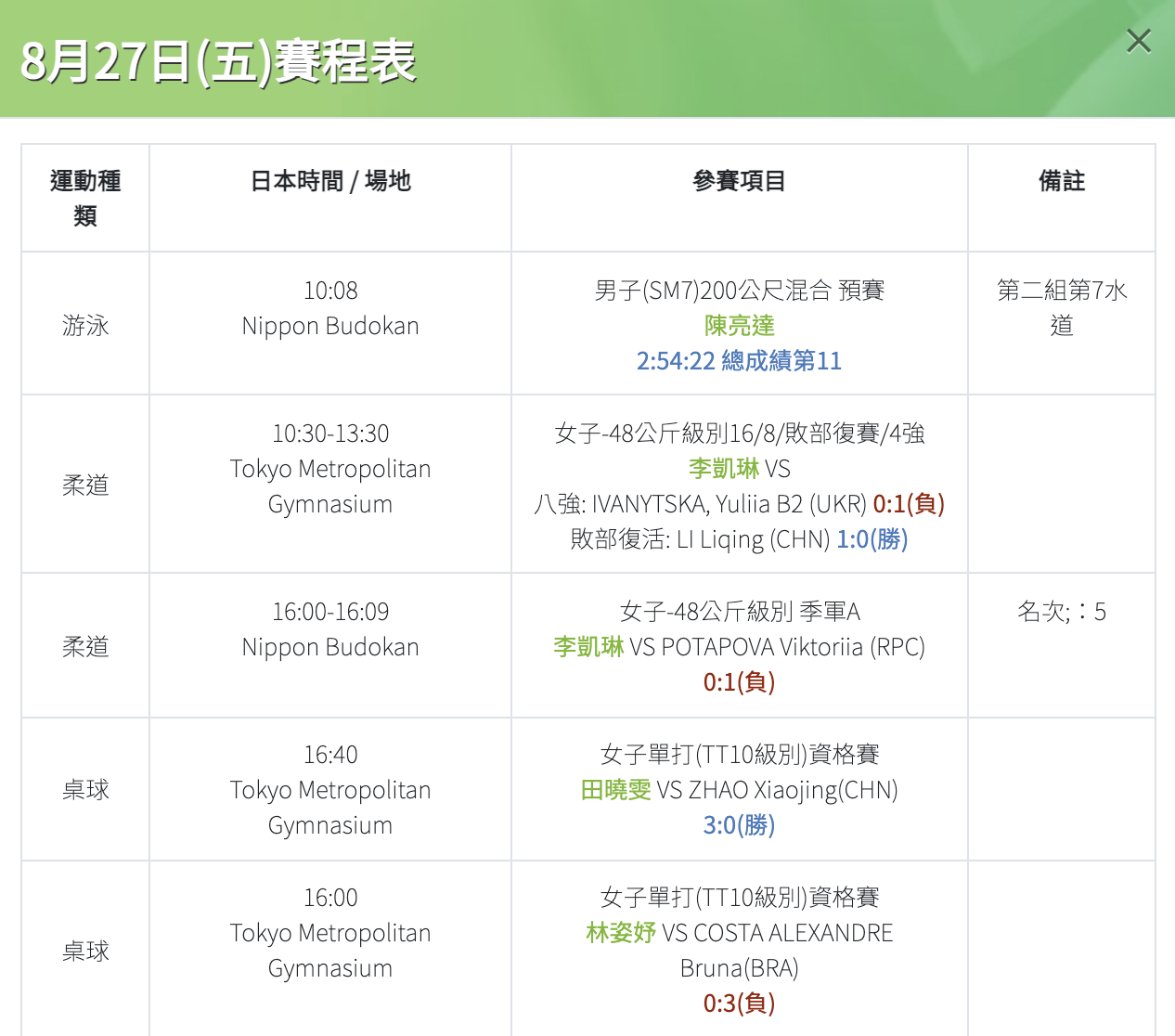Click the 16:00-16:09 Nippon Budokan cell
The height and width of the screenshot is (1036, 1175).
(330, 629)
